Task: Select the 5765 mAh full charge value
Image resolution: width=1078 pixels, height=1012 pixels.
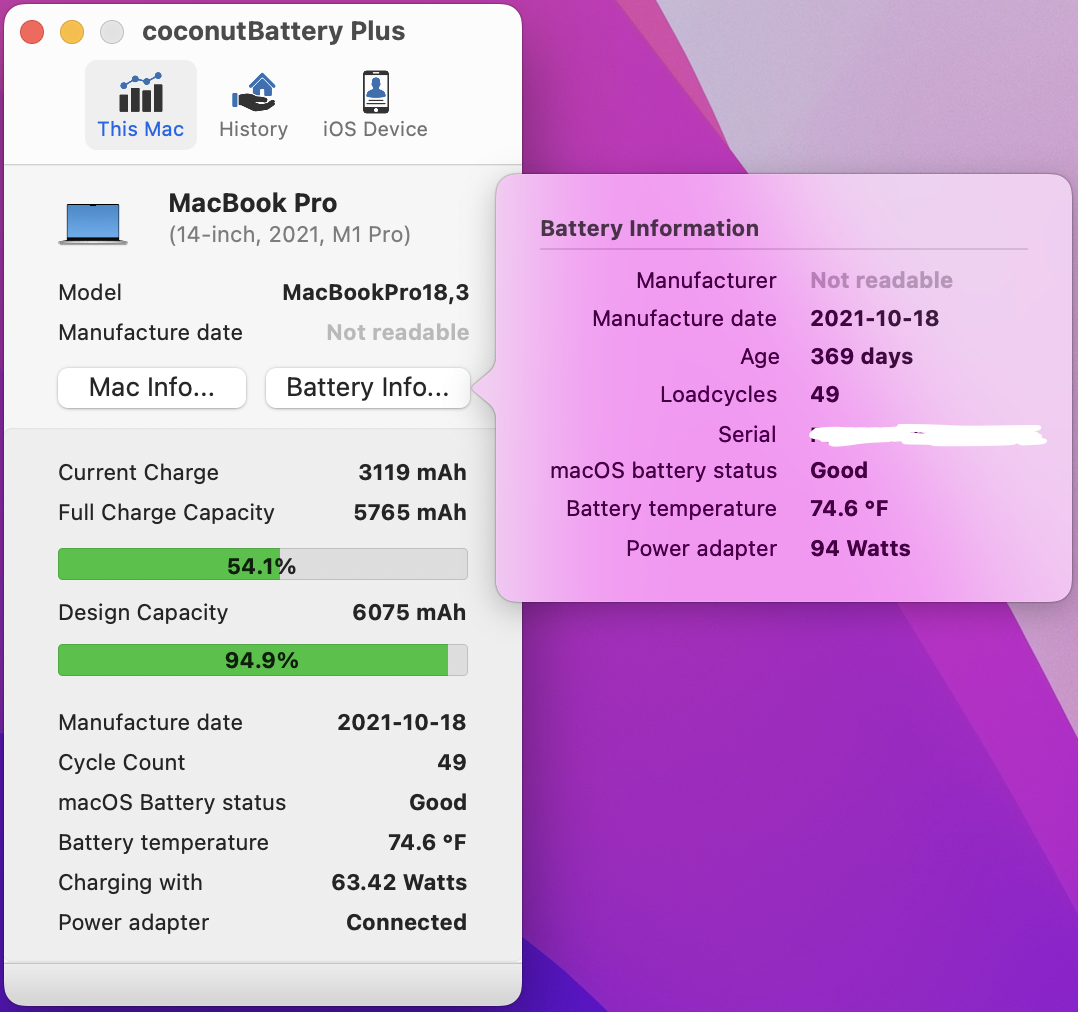Action: 410,513
